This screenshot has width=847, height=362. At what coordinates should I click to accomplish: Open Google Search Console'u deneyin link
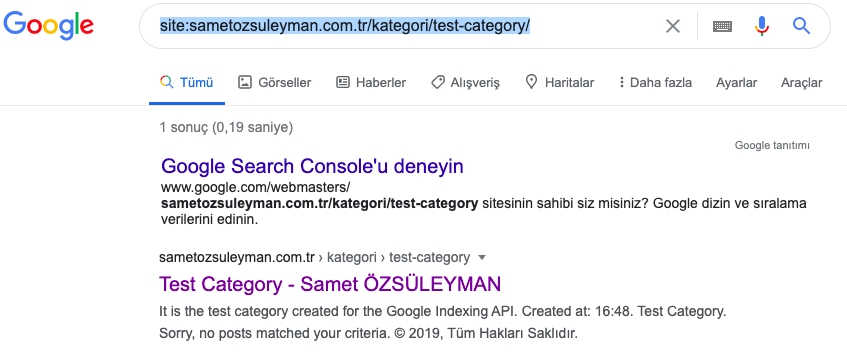[312, 166]
